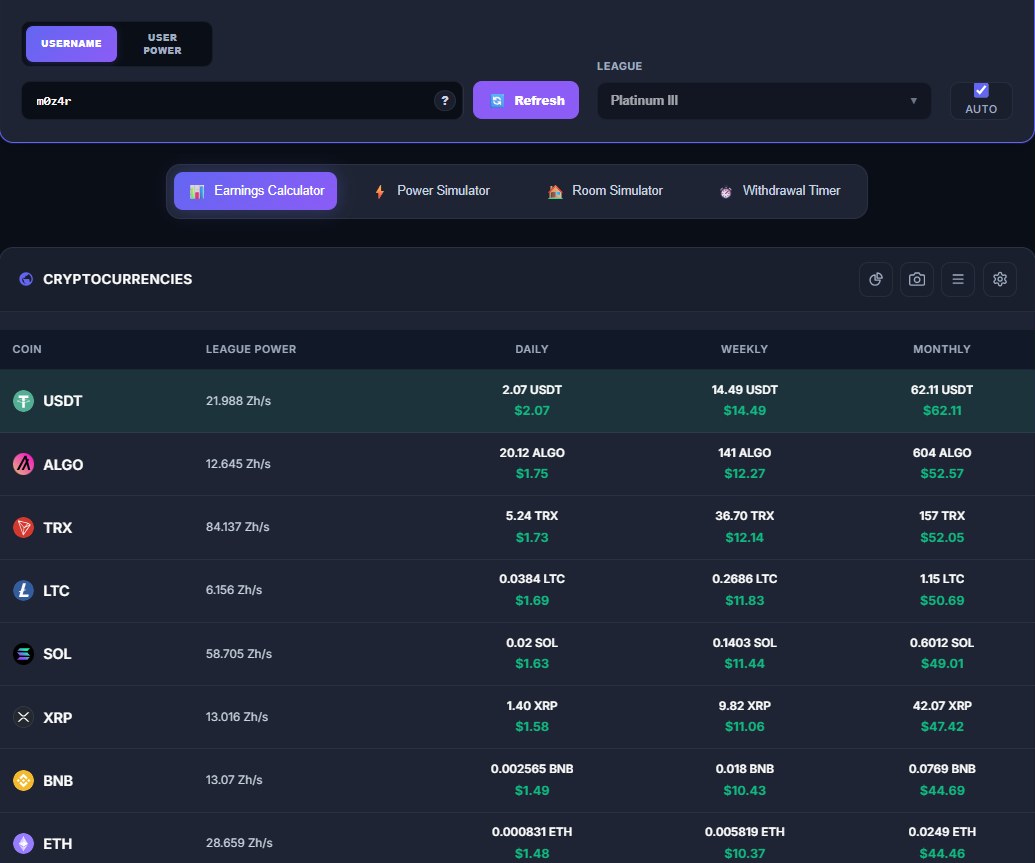Click the DAILY column header
Image resolution: width=1035 pixels, height=863 pixels.
[x=532, y=349]
